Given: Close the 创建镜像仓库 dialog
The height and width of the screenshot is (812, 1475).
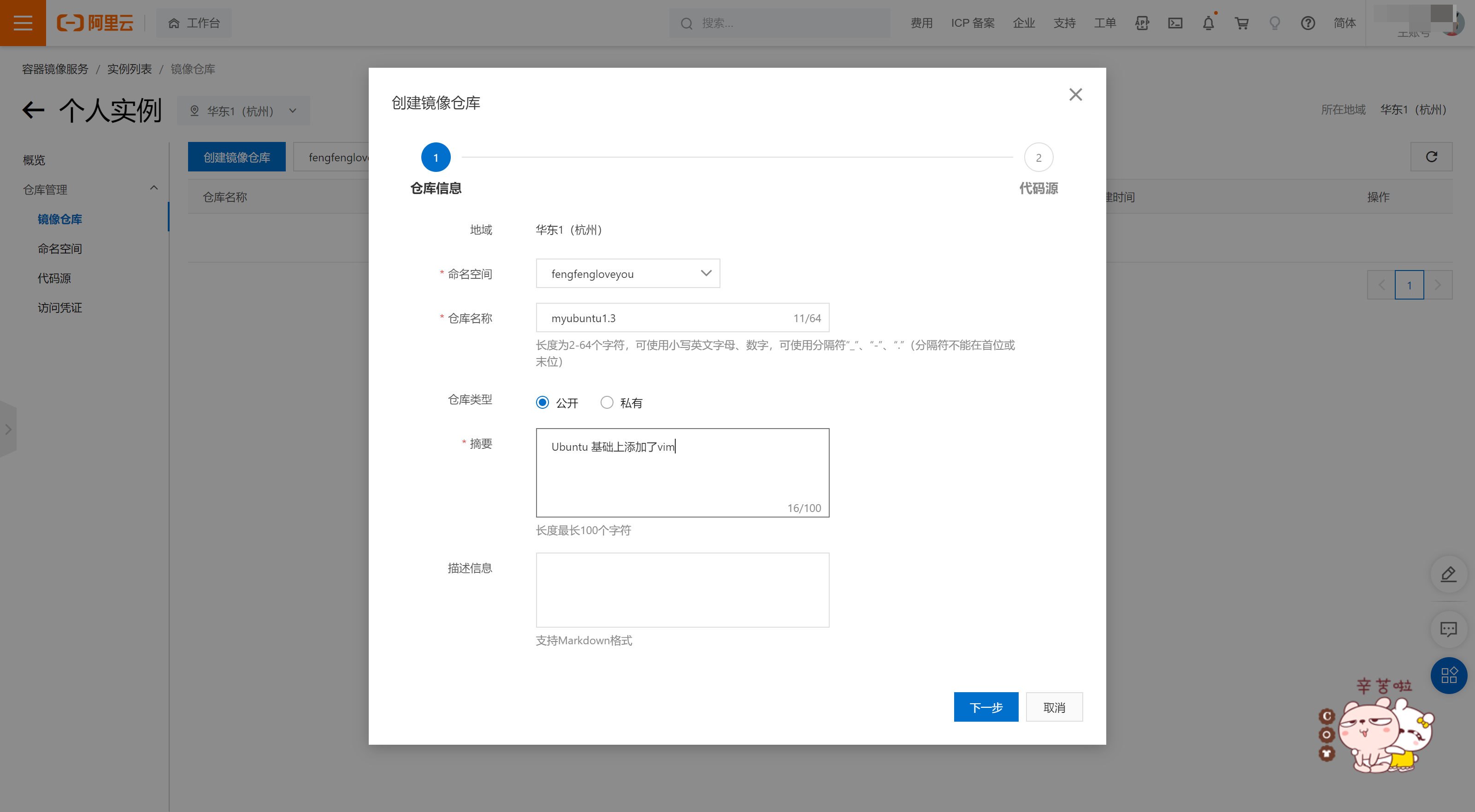Looking at the screenshot, I should pos(1075,94).
